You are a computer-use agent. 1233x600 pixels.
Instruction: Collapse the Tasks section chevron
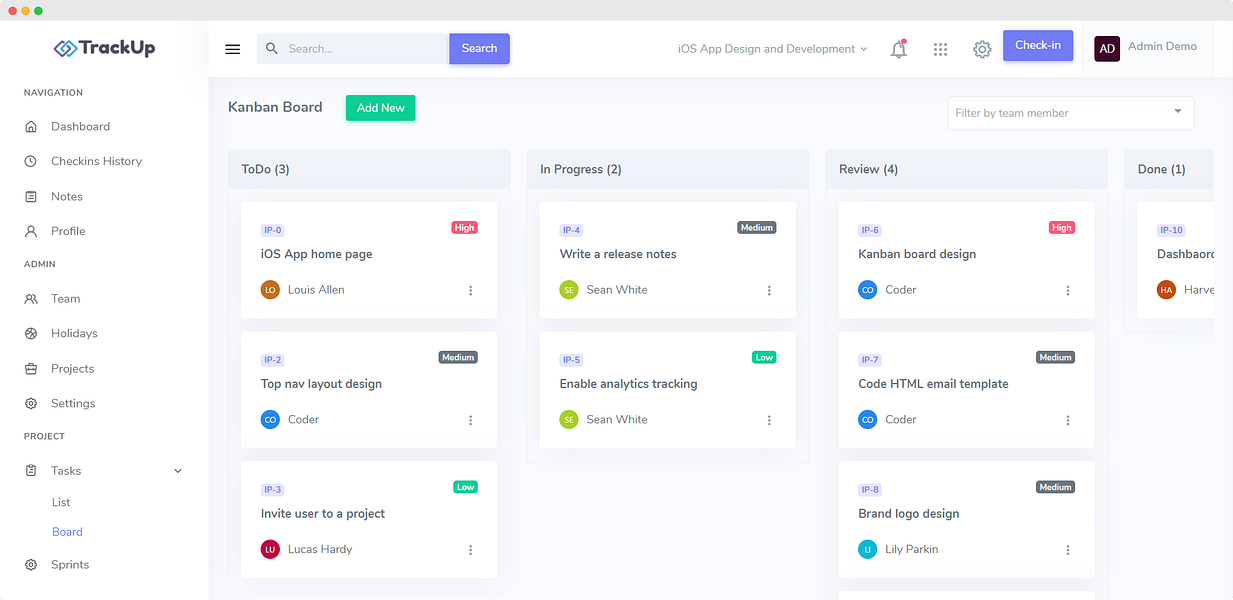point(178,471)
